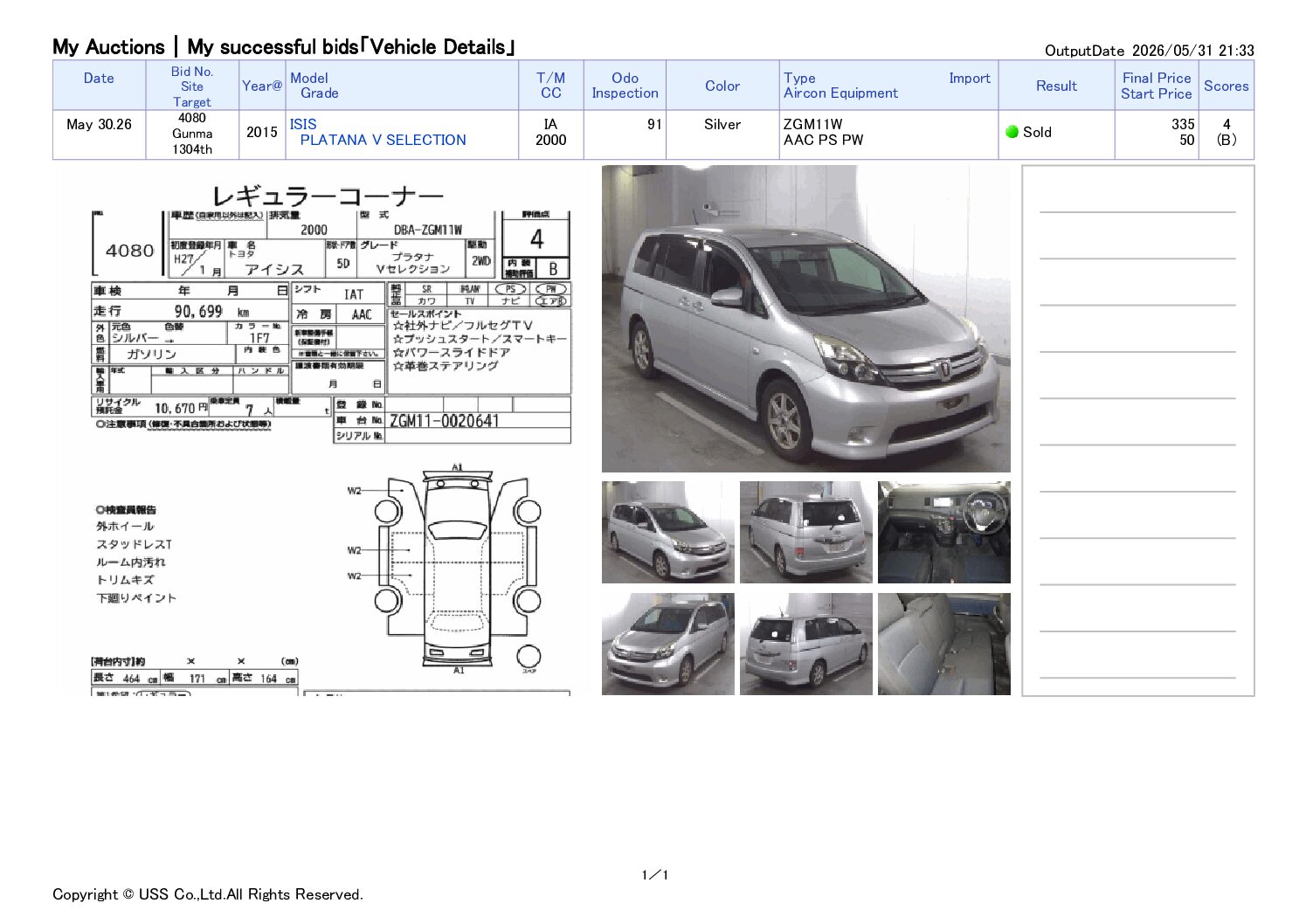Select the rear seat interior thumbnail
Image resolution: width=1306 pixels, height=924 pixels.
(x=943, y=644)
